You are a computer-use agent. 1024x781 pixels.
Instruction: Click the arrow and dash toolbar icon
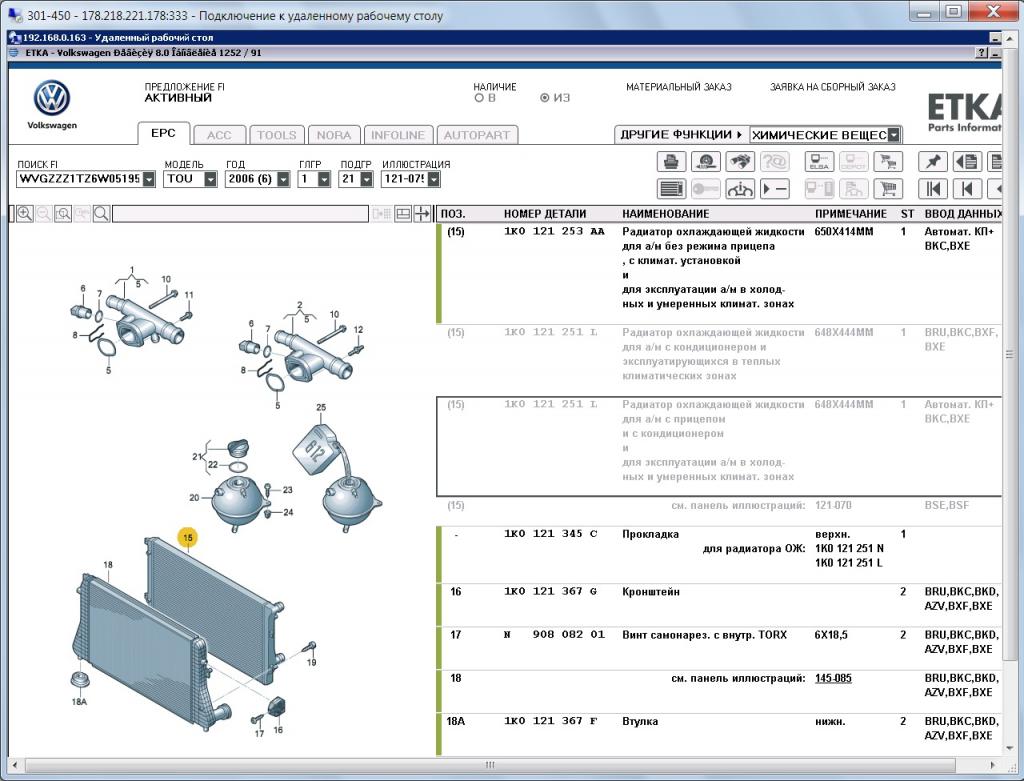(775, 189)
